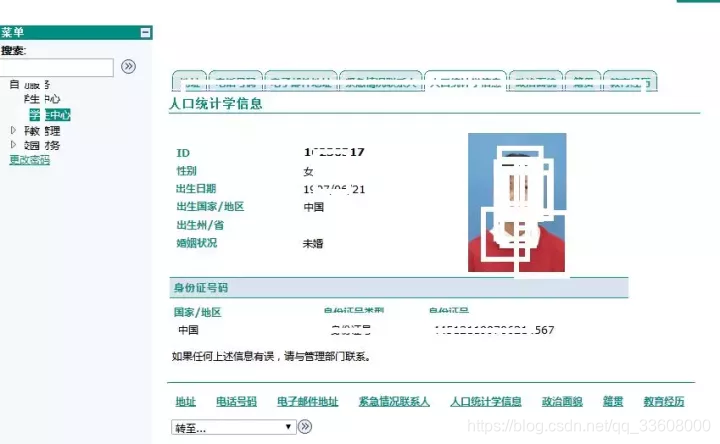The image size is (720, 444).
Task: Select the highlighted 学生中心 tree item
Action: click(x=50, y=115)
